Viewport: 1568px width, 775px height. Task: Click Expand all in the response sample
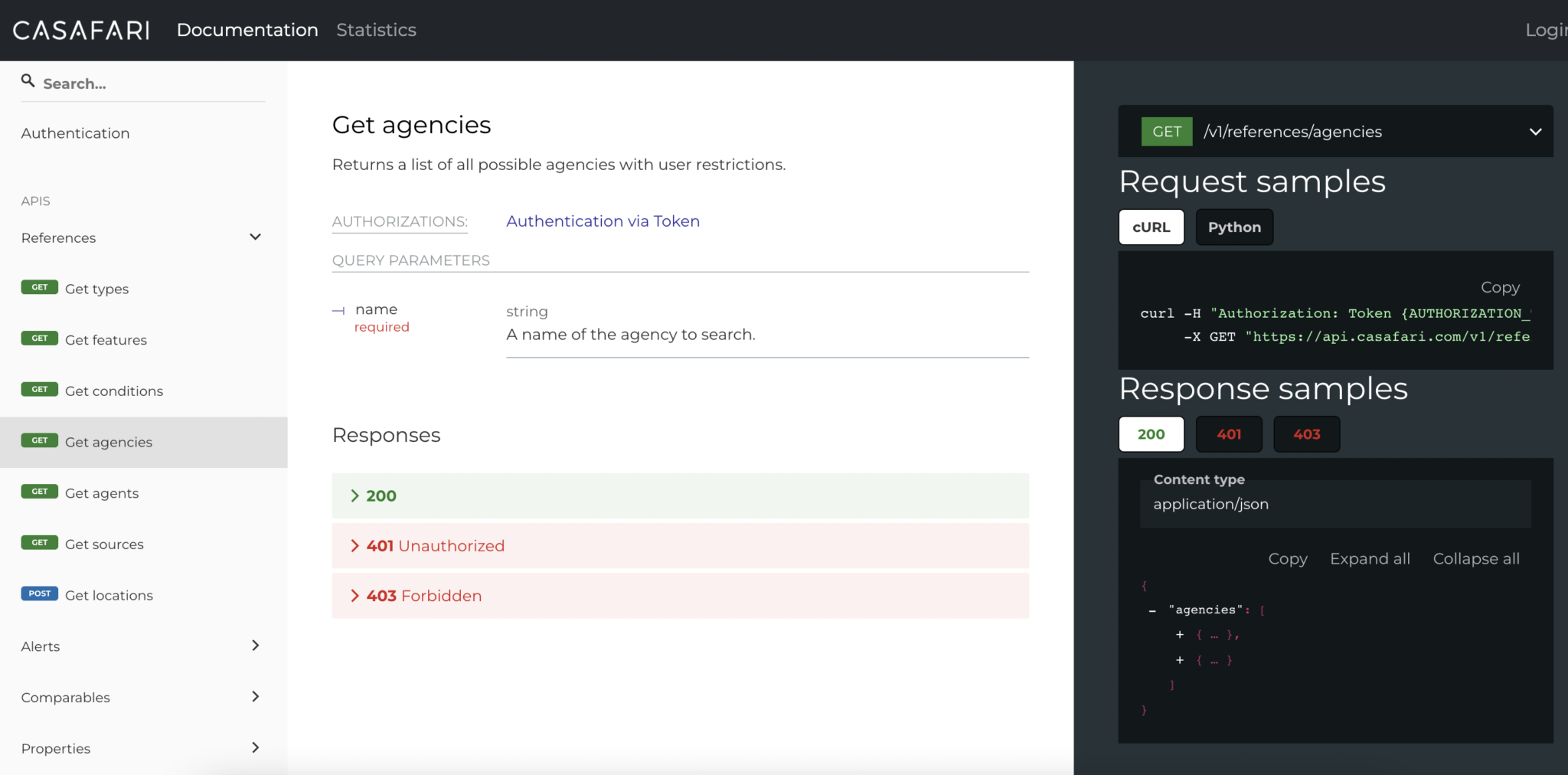(1370, 558)
